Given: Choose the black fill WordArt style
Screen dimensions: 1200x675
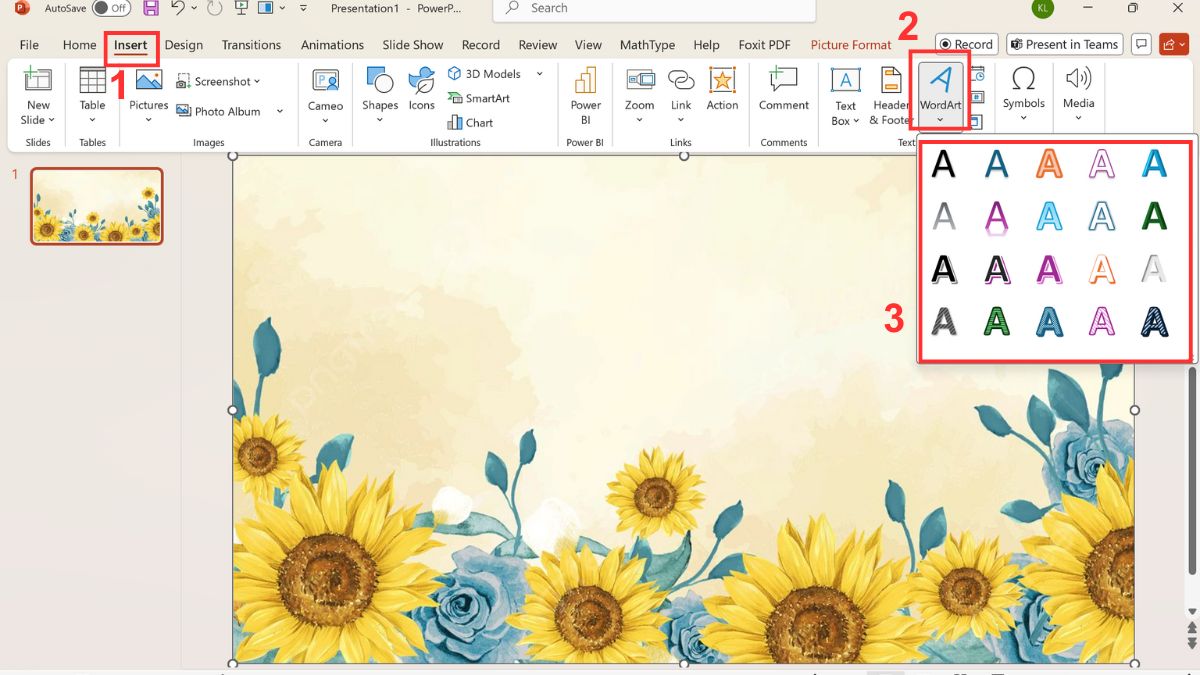Looking at the screenshot, I should [943, 163].
